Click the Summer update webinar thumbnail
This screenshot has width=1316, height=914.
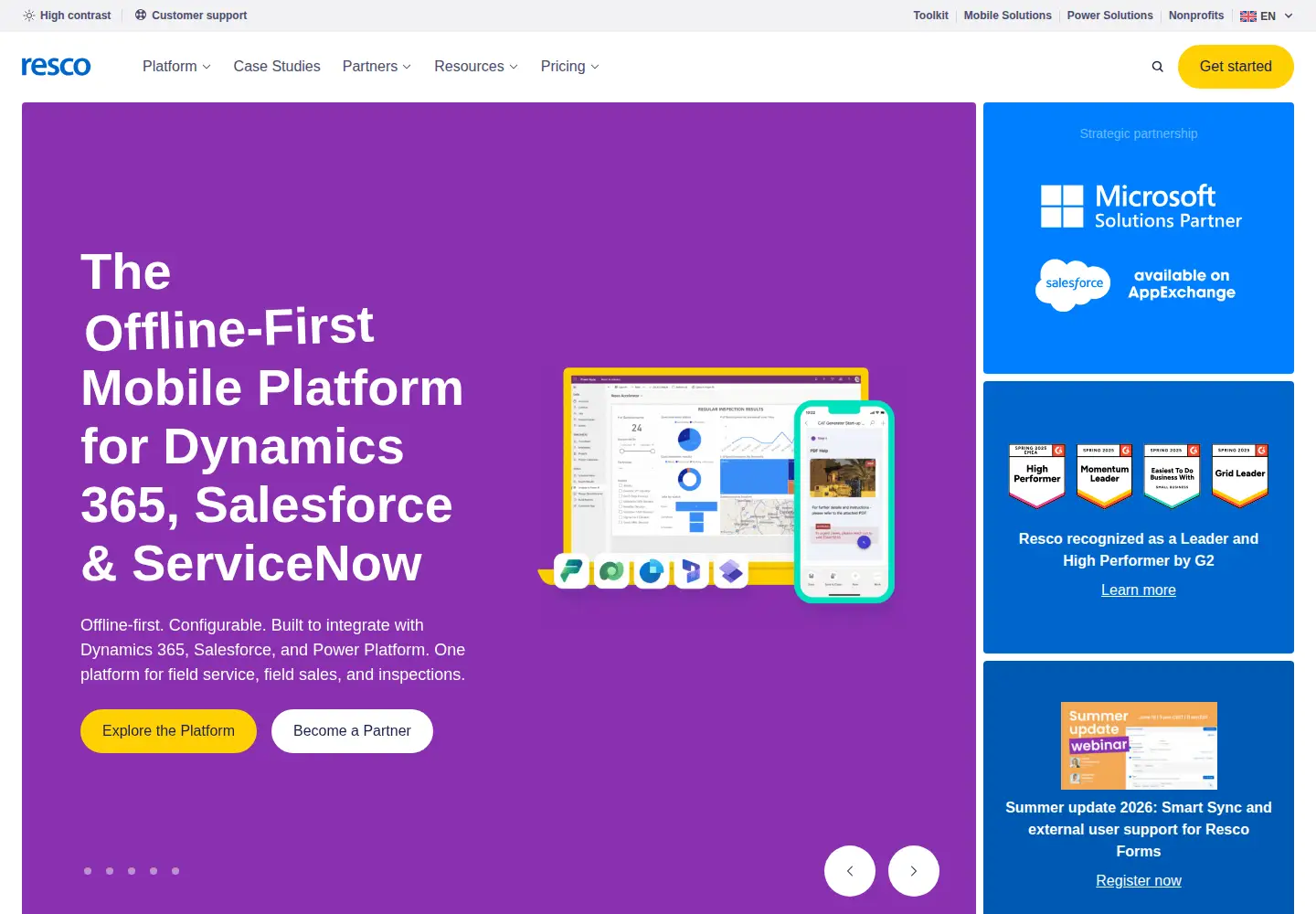click(x=1139, y=746)
